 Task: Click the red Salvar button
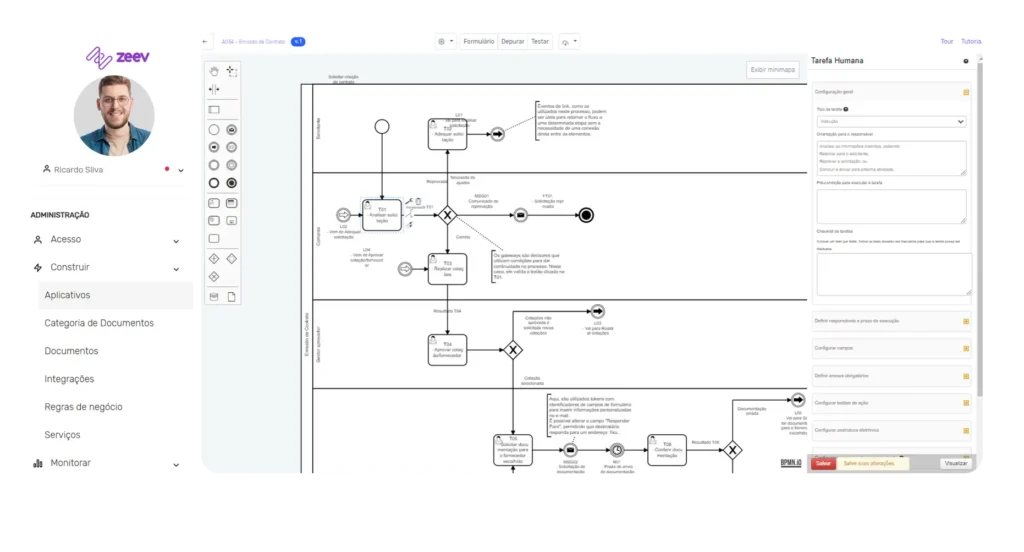coord(823,464)
